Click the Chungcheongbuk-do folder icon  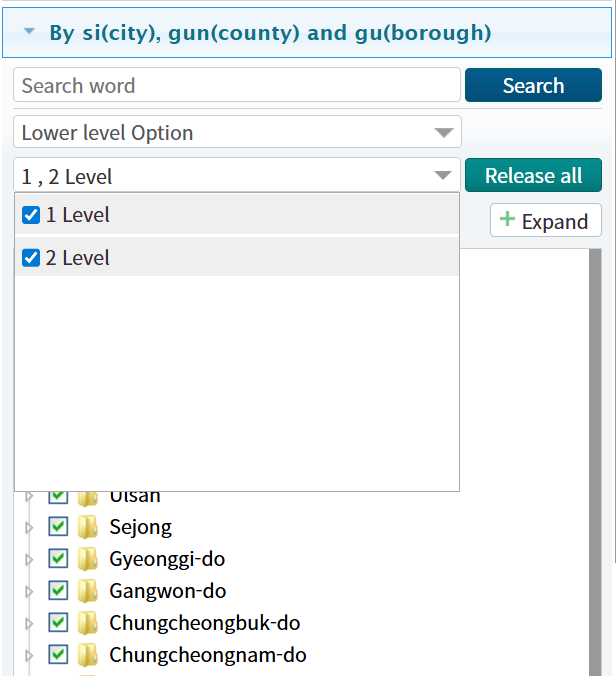coord(88,623)
